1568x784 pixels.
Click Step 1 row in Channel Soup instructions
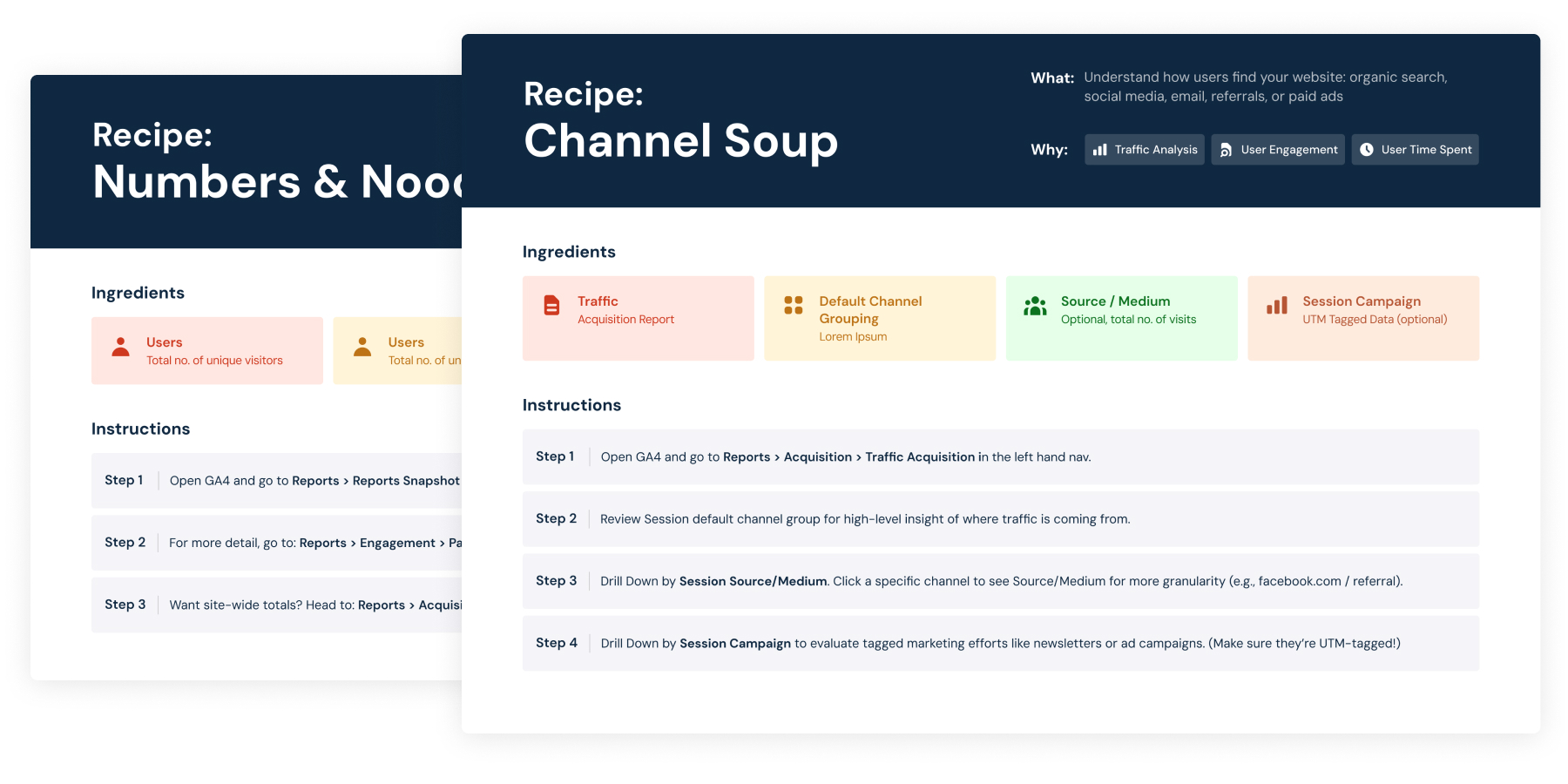pyautogui.click(x=1001, y=456)
